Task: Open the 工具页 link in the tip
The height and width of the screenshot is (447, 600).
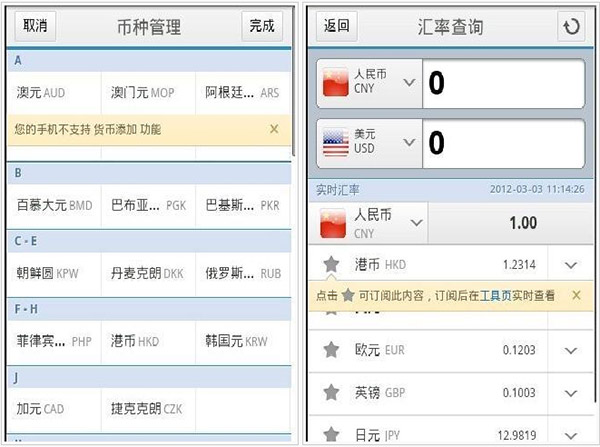Action: (496, 295)
